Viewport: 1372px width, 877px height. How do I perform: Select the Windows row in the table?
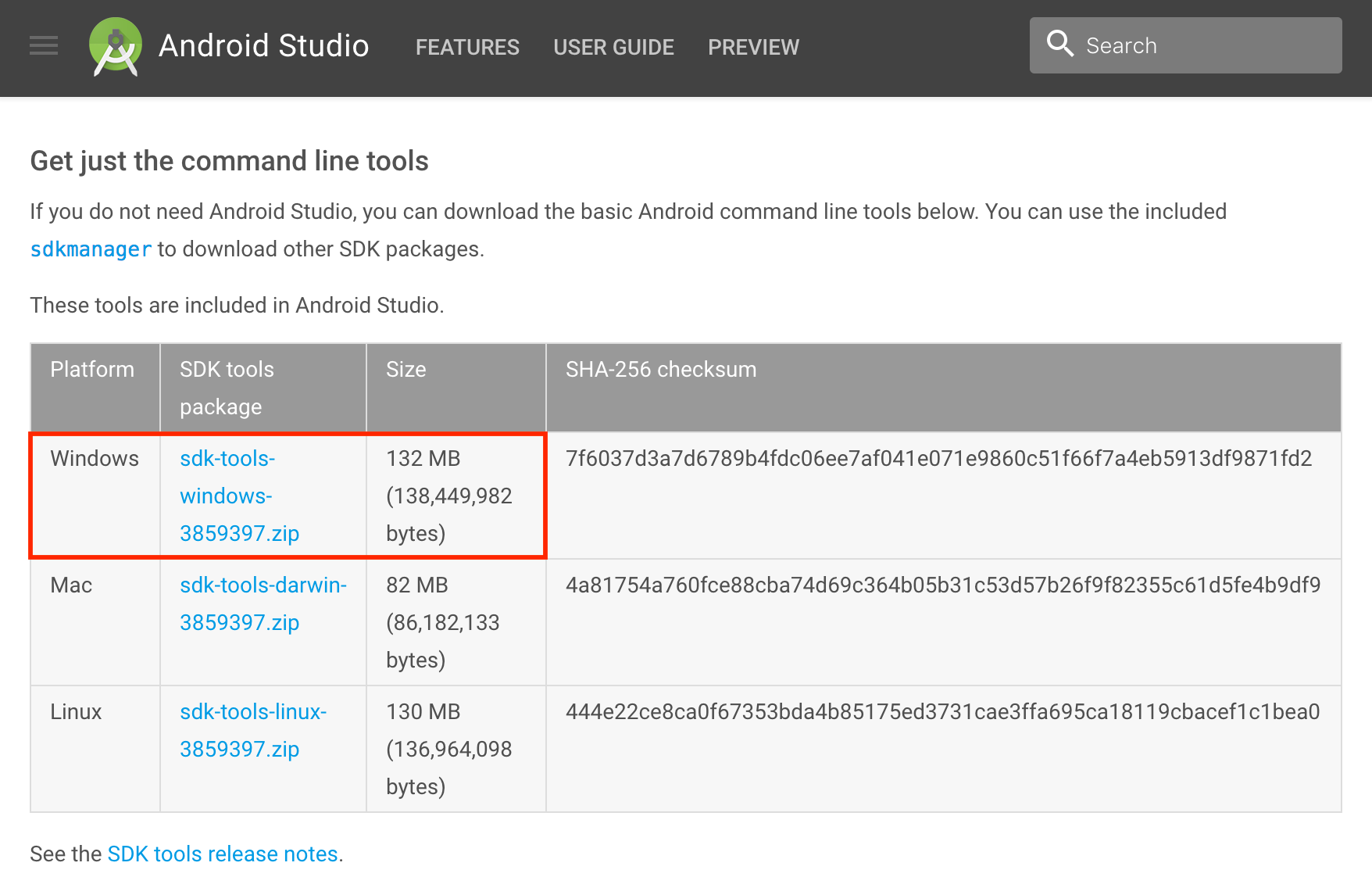click(95, 458)
